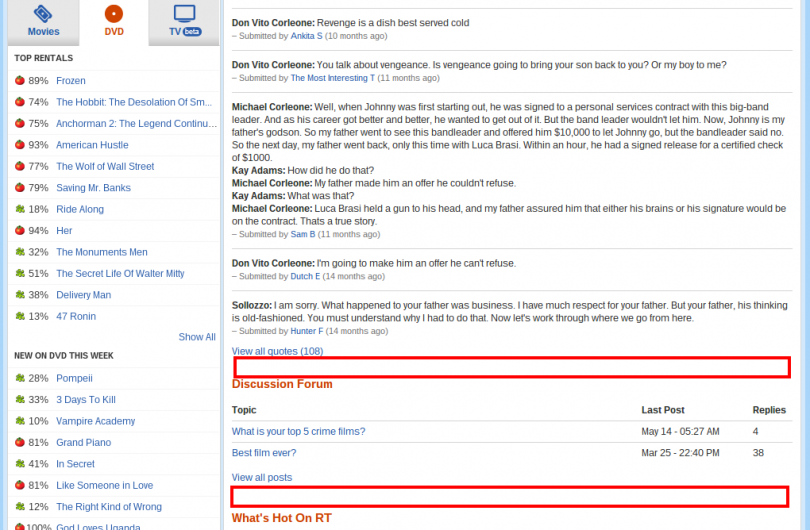The width and height of the screenshot is (810, 530).
Task: Open the Frozen movie link
Action: click(71, 81)
